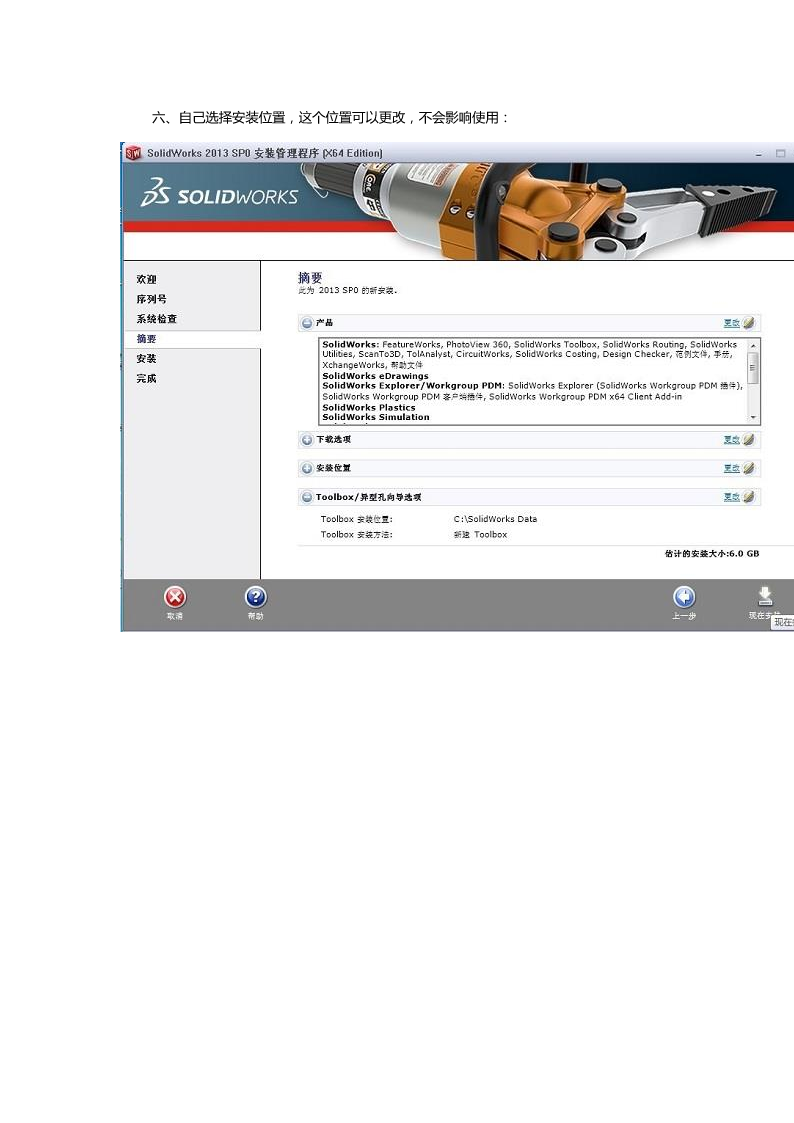The height and width of the screenshot is (1123, 794).
Task: Open Help (帮助) question mark icon
Action: [x=256, y=597]
